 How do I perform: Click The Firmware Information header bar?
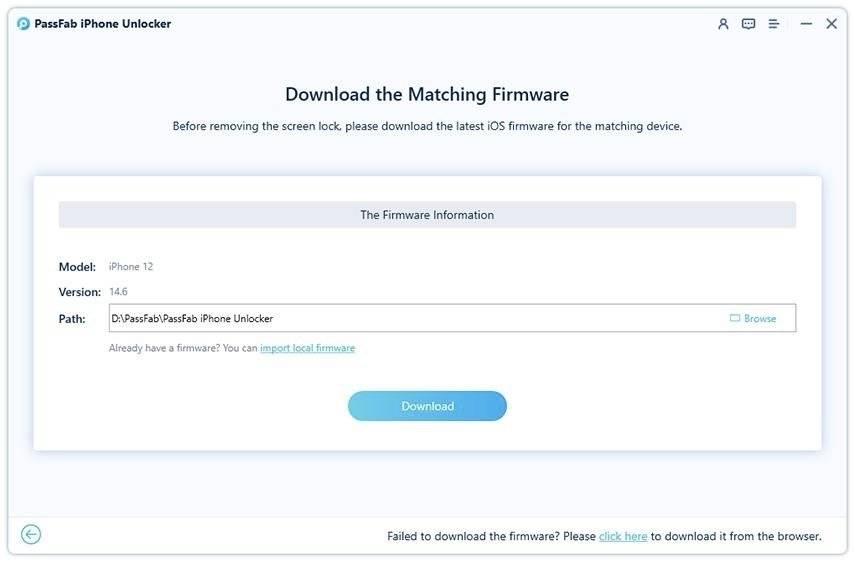tap(427, 215)
